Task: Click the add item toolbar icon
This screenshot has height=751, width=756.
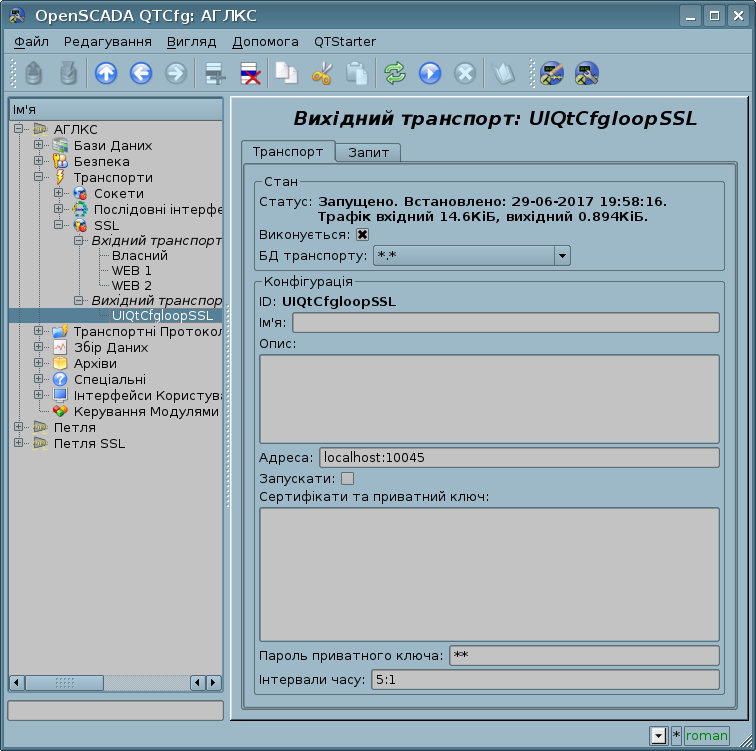Action: [213, 73]
